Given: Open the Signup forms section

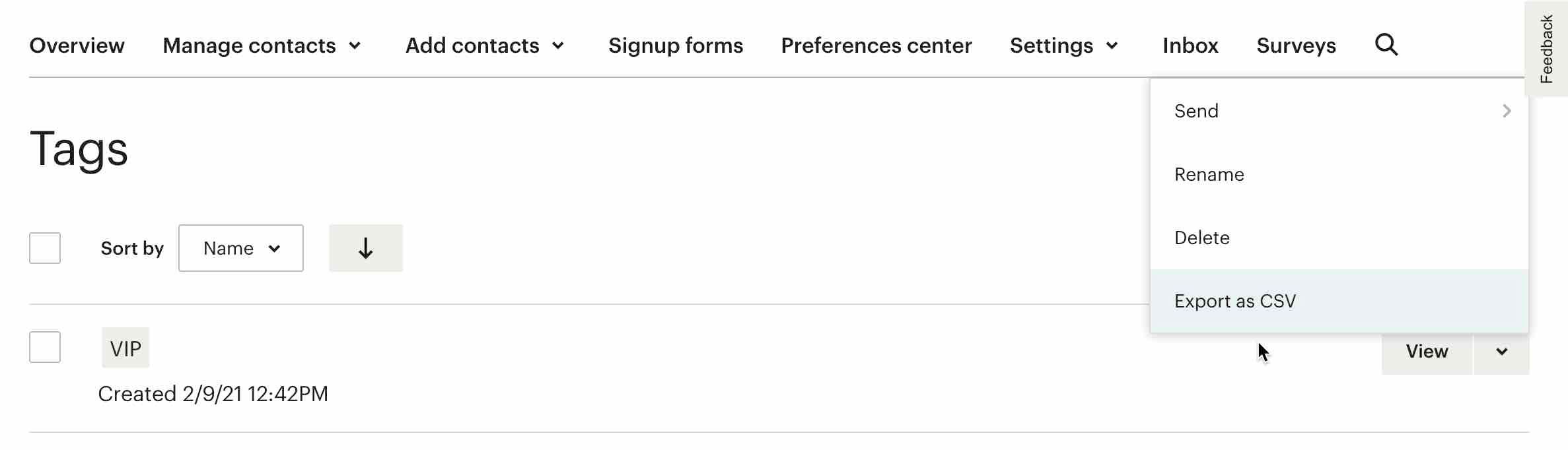Looking at the screenshot, I should click(x=676, y=46).
